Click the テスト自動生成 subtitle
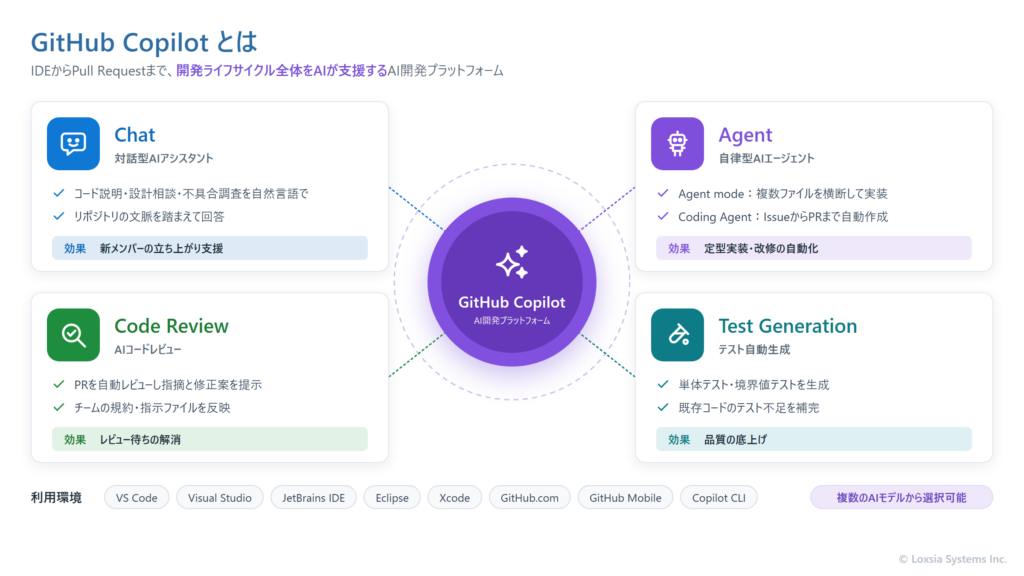 (x=754, y=349)
